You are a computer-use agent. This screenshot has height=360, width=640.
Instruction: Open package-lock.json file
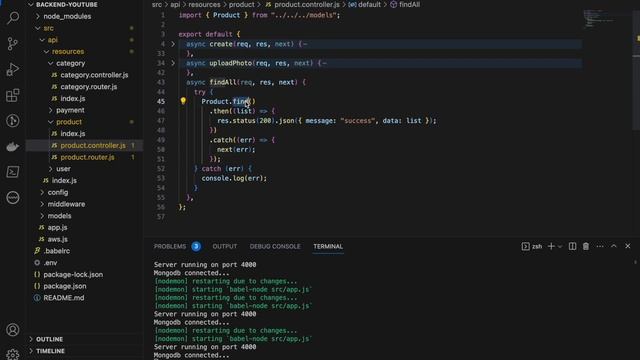[x=73, y=274]
